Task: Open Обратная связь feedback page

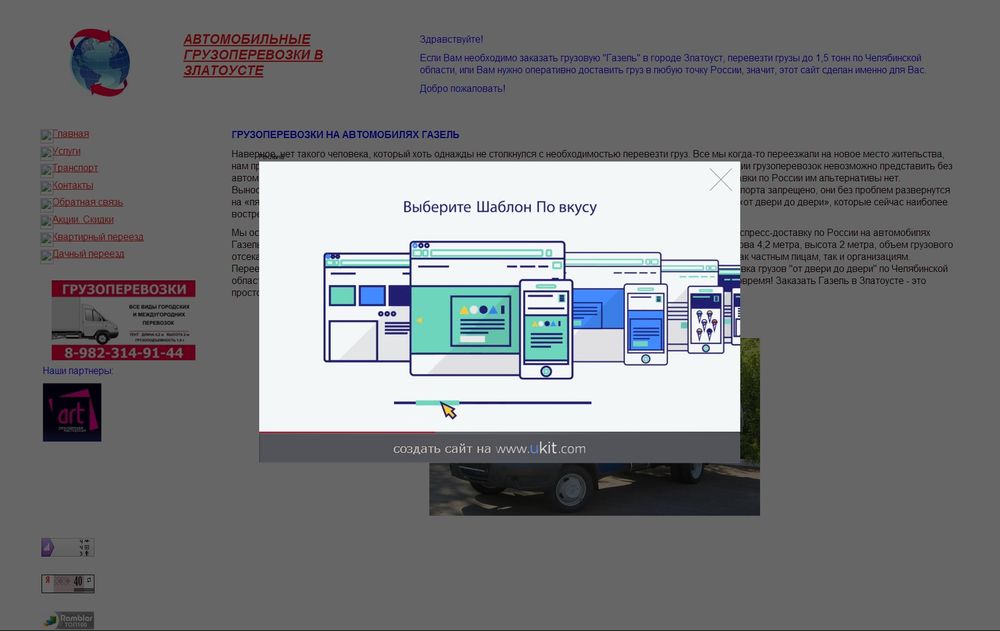Action: tap(87, 202)
